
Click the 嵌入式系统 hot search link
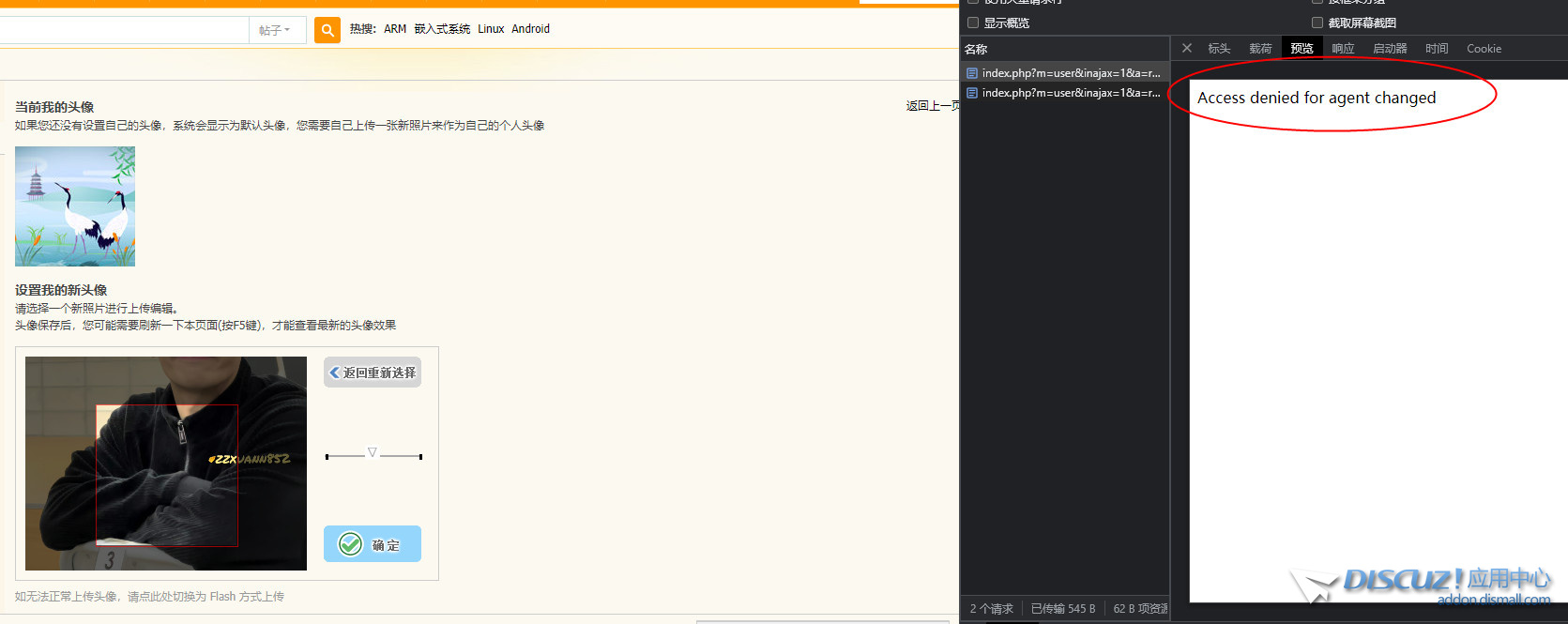pos(442,29)
